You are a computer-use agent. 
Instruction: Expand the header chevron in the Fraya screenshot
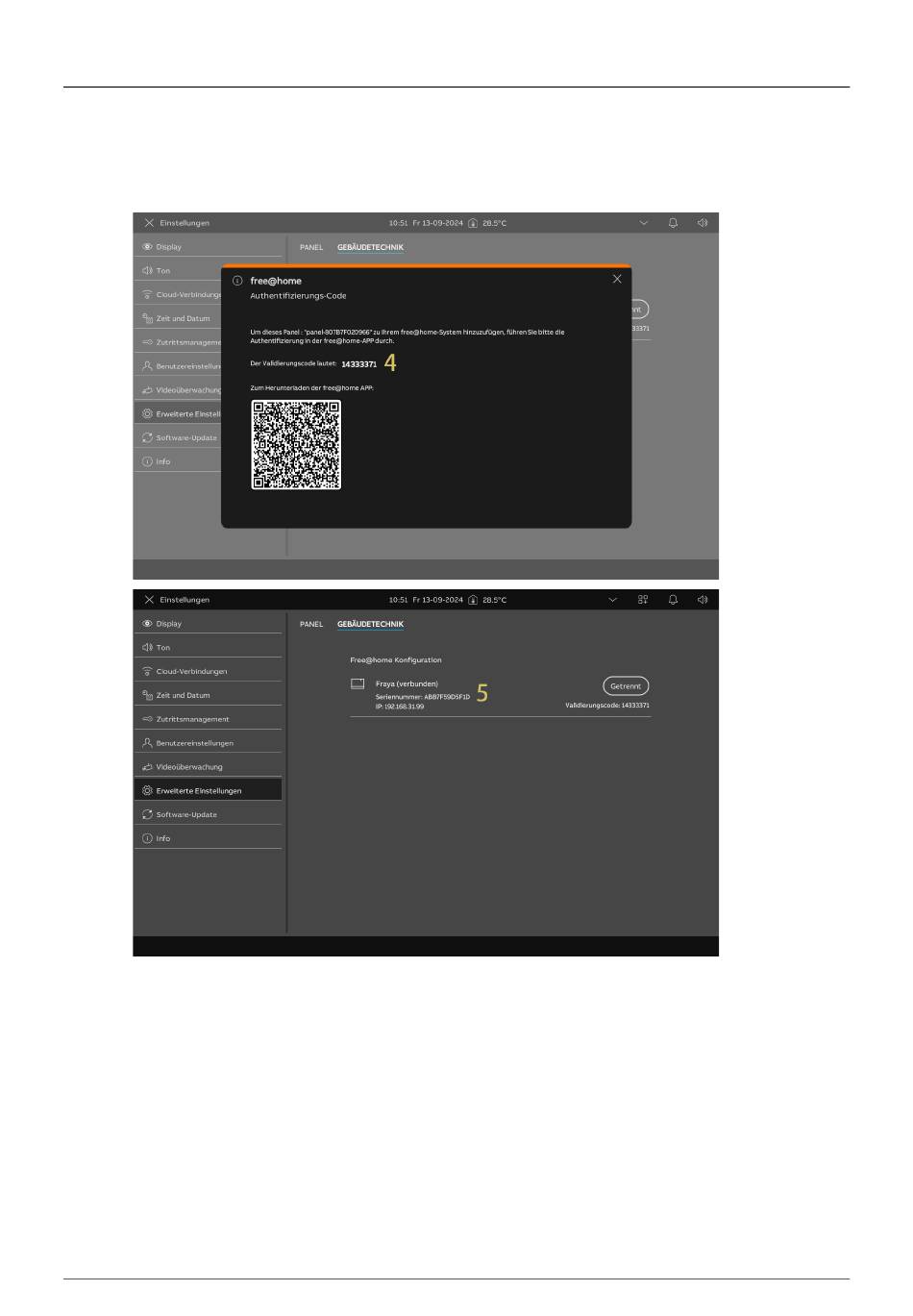click(x=613, y=600)
